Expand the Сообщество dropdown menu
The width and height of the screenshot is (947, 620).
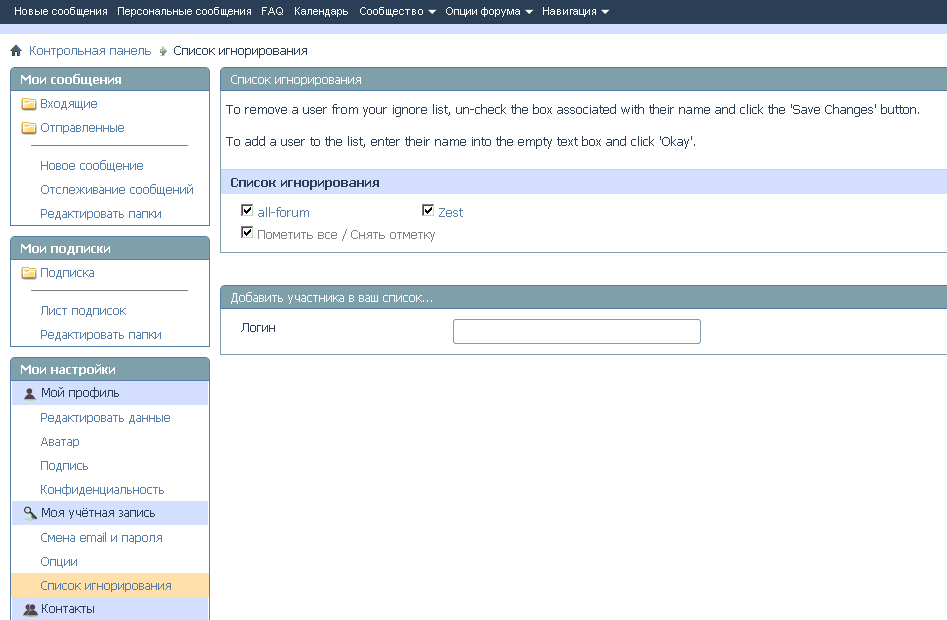[397, 11]
